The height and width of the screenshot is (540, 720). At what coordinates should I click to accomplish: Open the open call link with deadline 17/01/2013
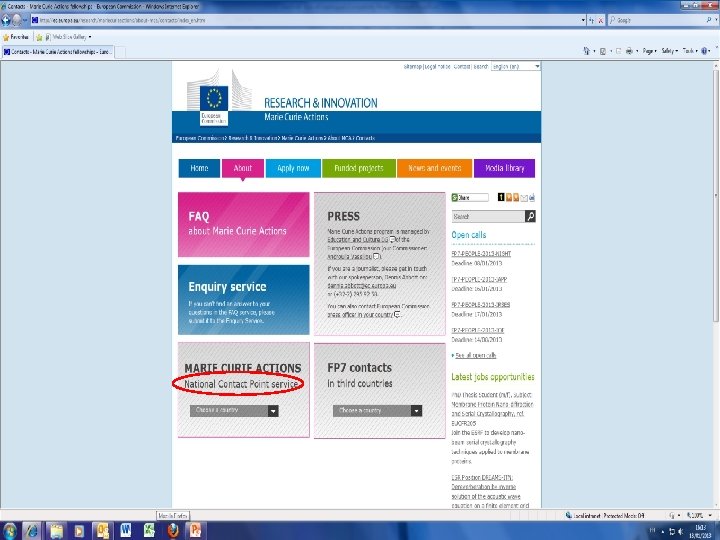(481, 304)
